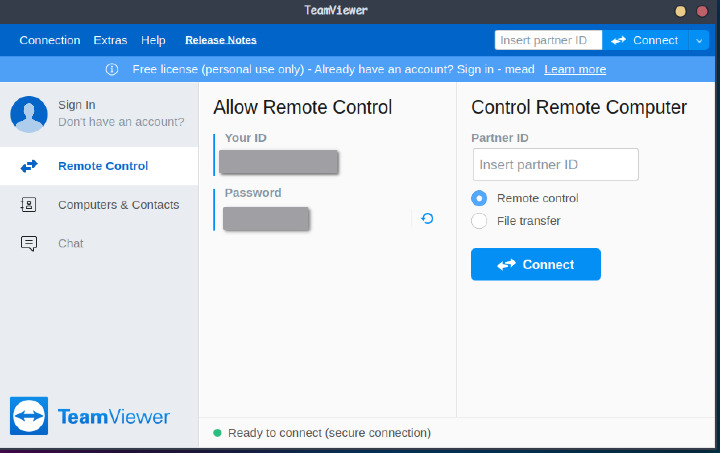Click Ready to connect status text
Image resolution: width=720 pixels, height=453 pixels.
pyautogui.click(x=329, y=433)
